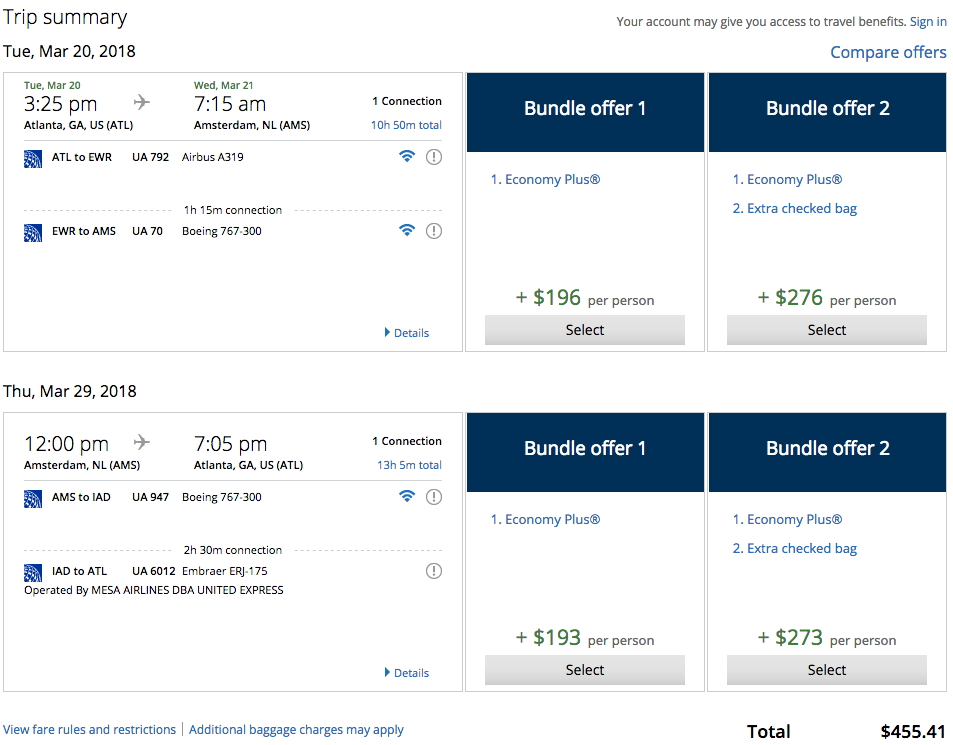Screen dimensions: 953x745
Task: Click the 1h 15m connection text
Action: (233, 210)
